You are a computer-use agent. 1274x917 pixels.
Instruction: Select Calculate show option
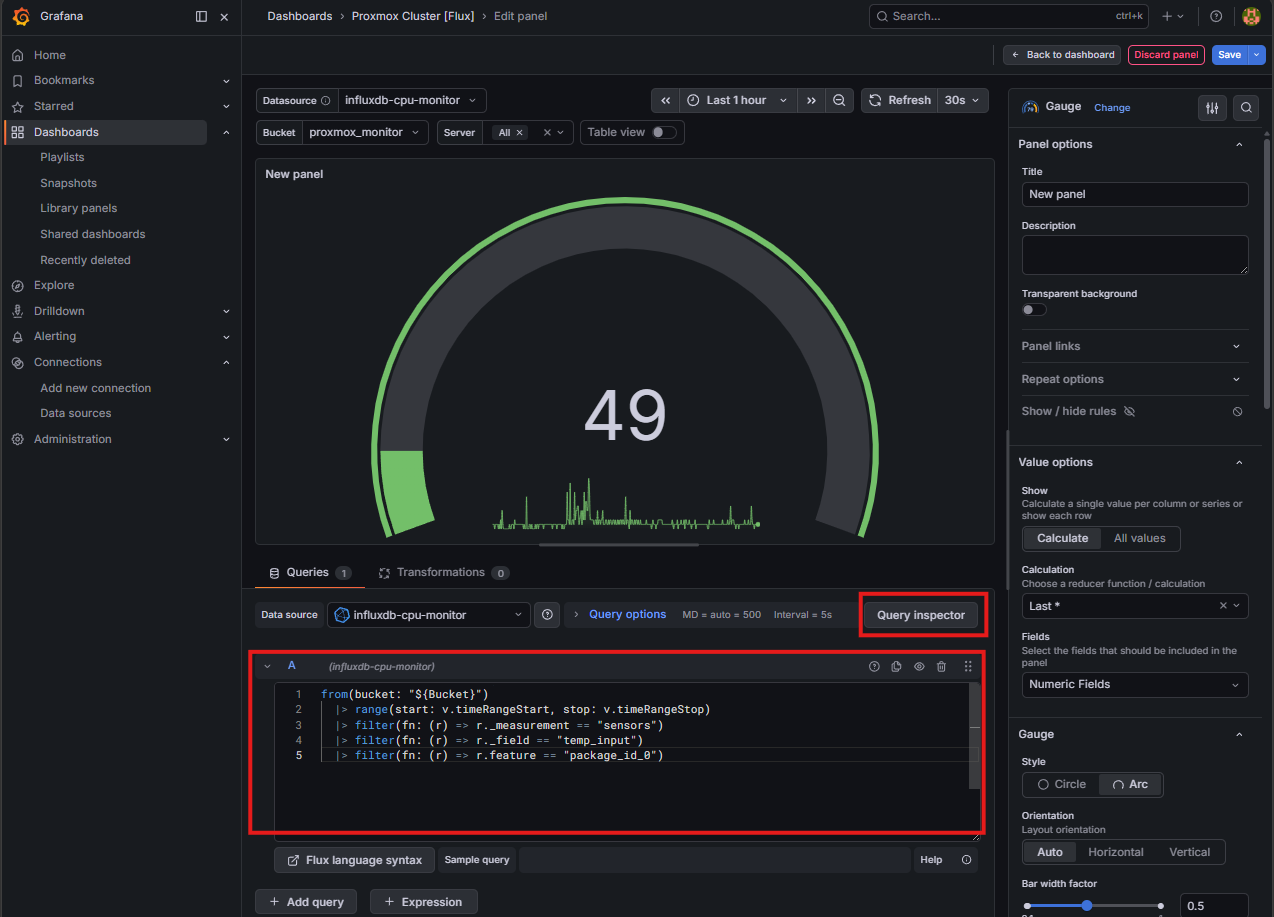1062,538
